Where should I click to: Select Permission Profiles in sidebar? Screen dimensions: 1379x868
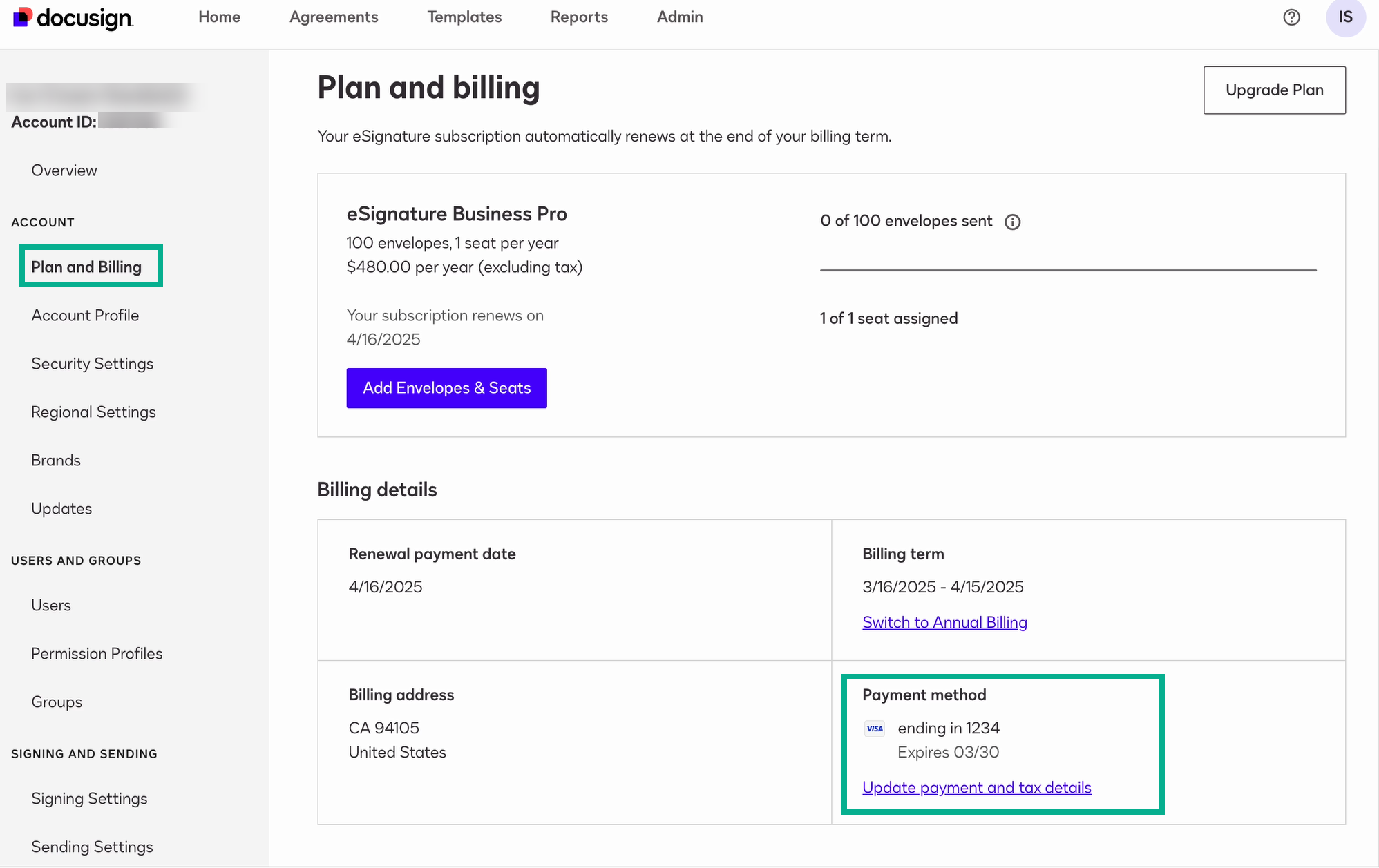[97, 653]
